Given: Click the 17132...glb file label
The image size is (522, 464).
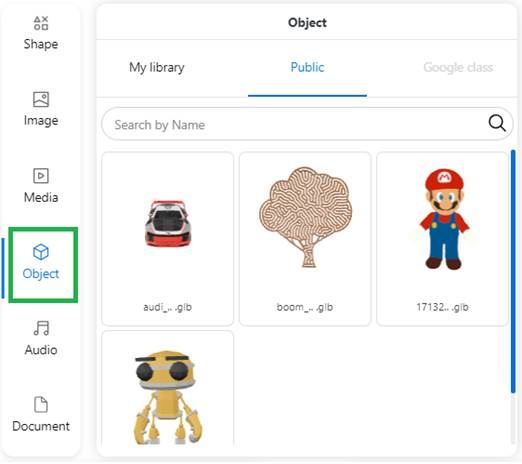Looking at the screenshot, I should (442, 307).
